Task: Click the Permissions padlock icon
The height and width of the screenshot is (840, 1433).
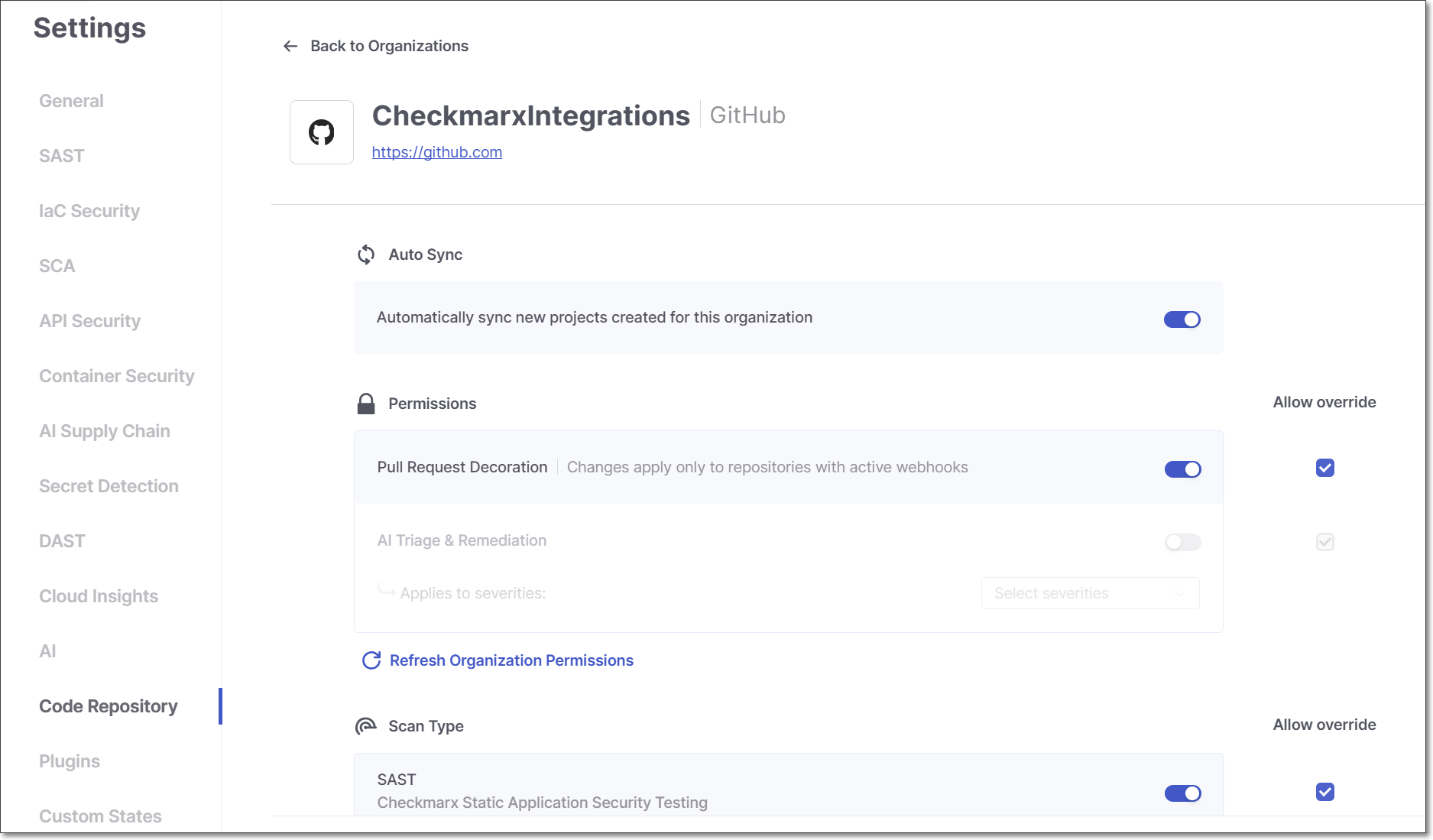Action: 366,404
